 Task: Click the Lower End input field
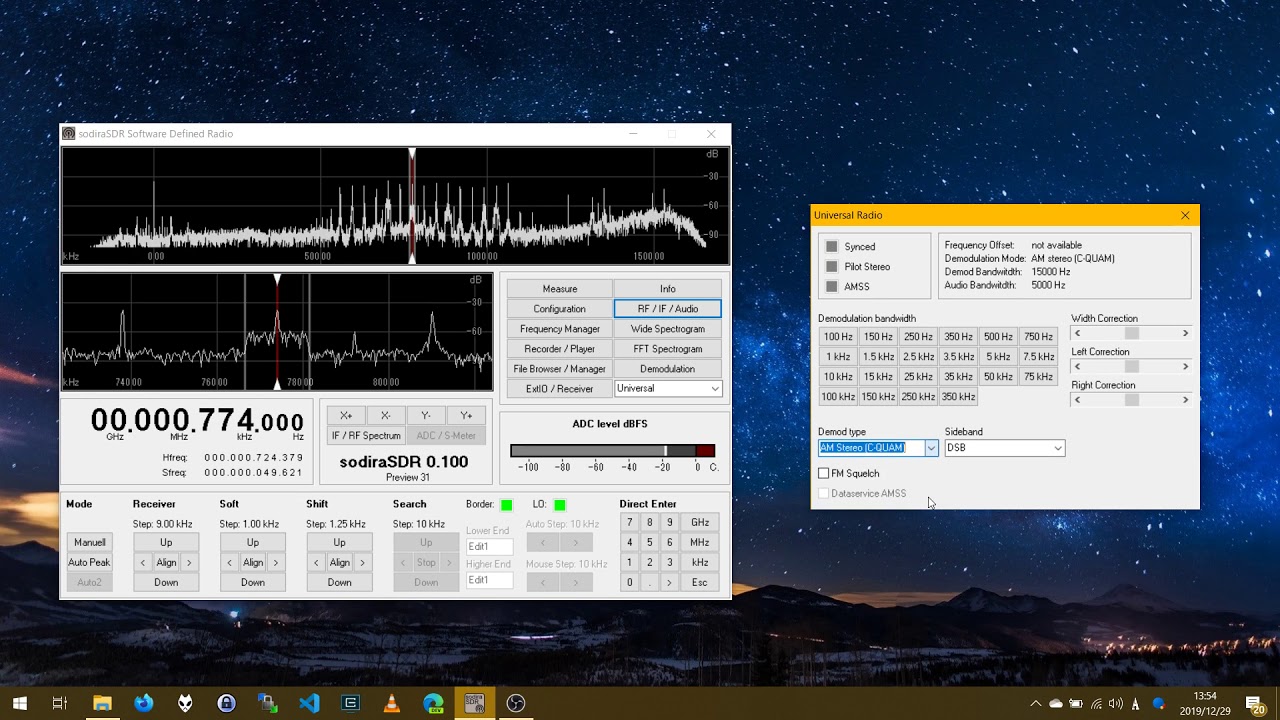490,547
